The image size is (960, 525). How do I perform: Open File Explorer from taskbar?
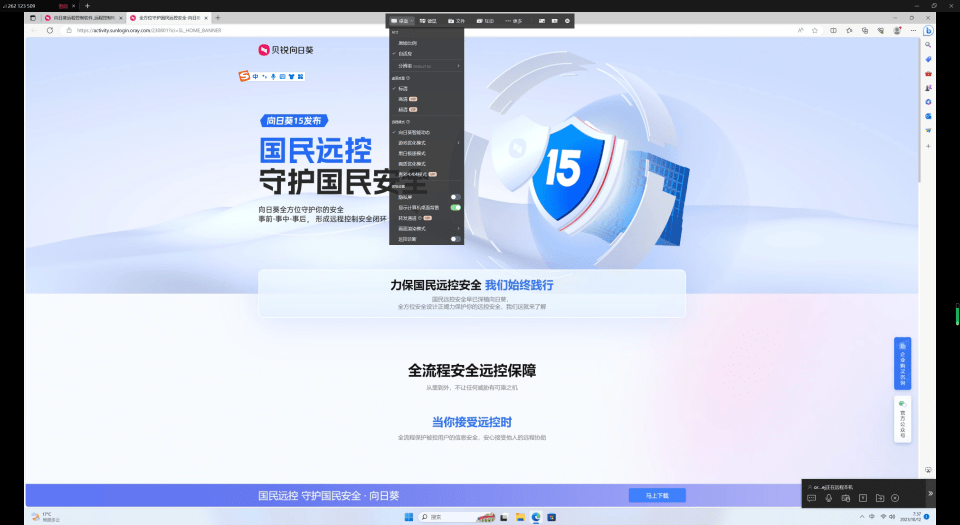[520, 517]
